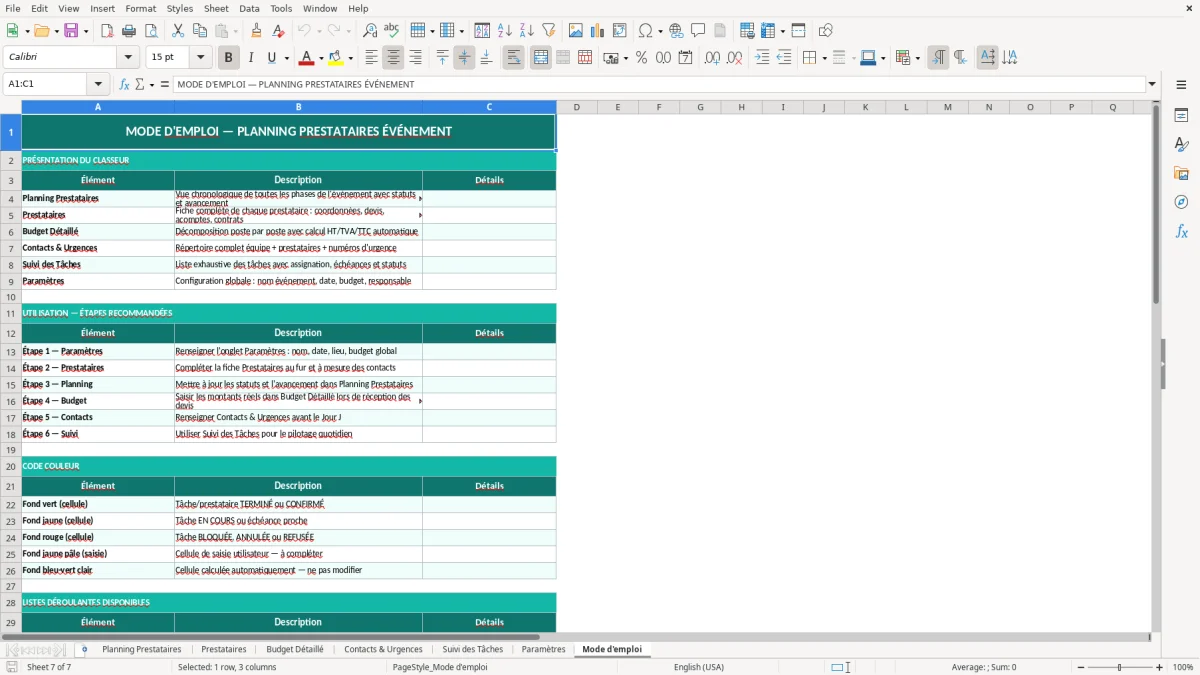Screen dimensions: 1200x675
Task: Switch to the Contacts & Urgences tab
Action: (x=383, y=649)
